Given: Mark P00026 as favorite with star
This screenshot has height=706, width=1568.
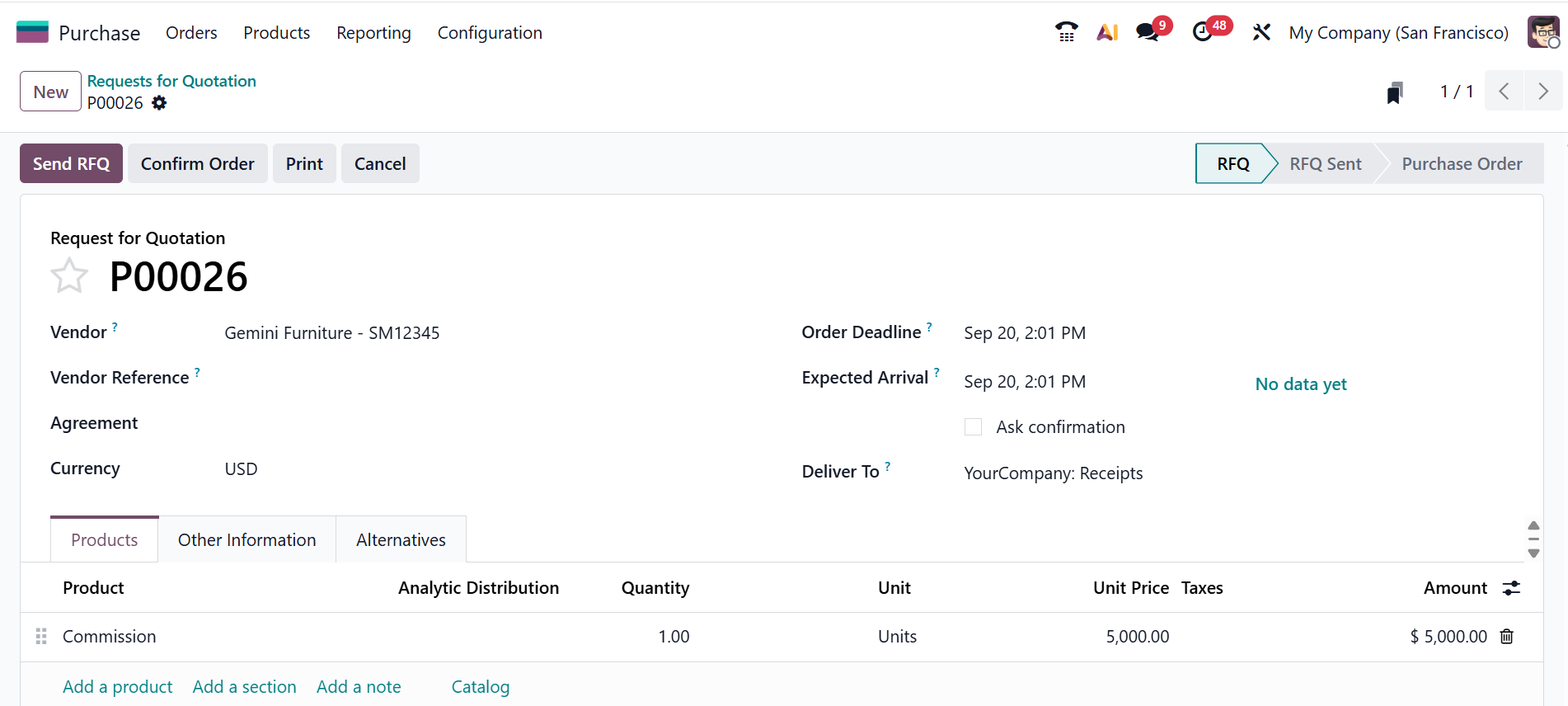Looking at the screenshot, I should (69, 276).
